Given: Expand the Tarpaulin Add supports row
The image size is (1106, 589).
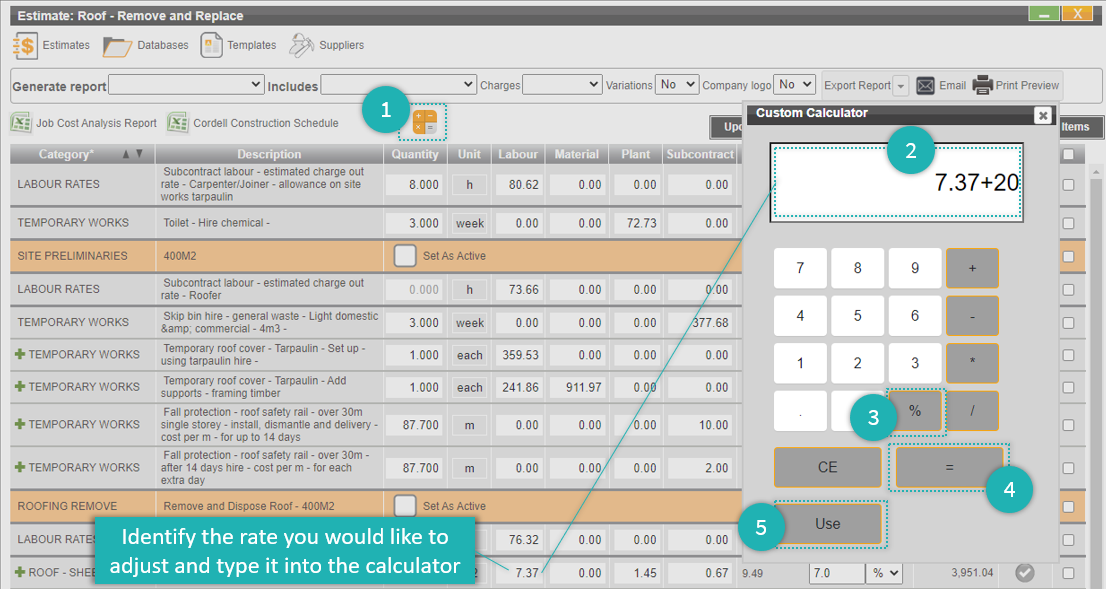Looking at the screenshot, I should [x=20, y=387].
